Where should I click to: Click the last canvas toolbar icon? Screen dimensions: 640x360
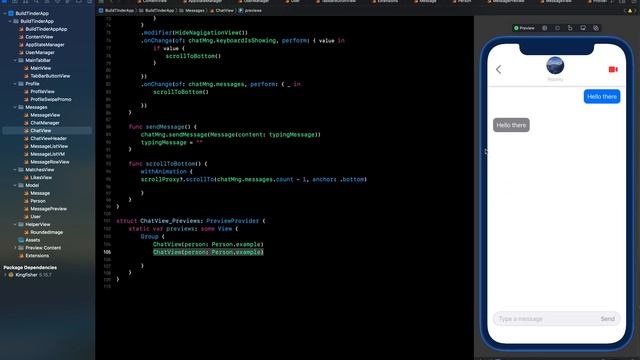click(596, 28)
